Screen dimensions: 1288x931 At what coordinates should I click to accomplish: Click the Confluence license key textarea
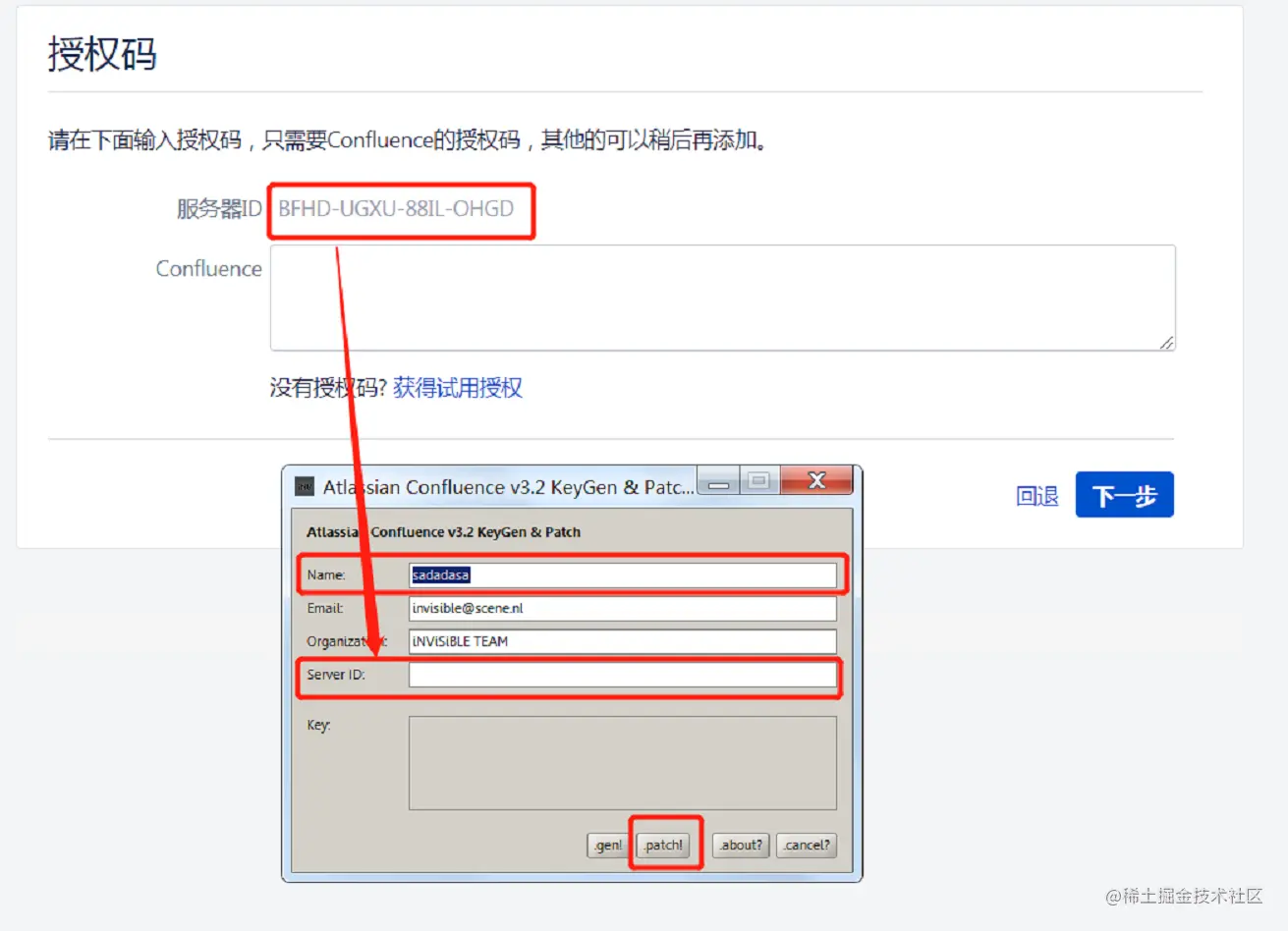pos(723,298)
